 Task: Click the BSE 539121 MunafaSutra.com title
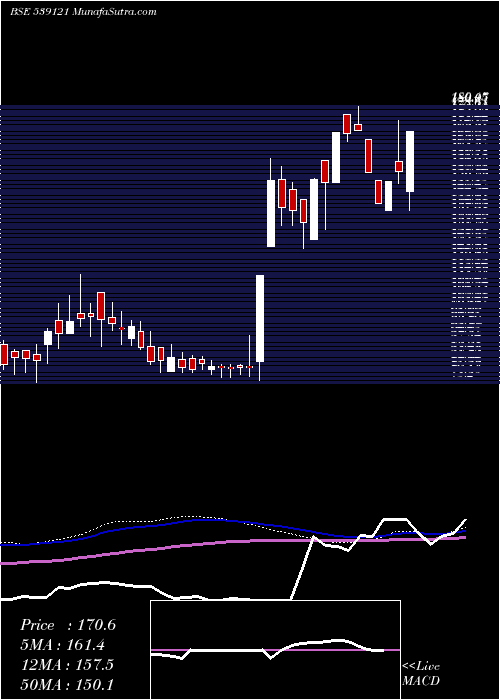[x=83, y=12]
